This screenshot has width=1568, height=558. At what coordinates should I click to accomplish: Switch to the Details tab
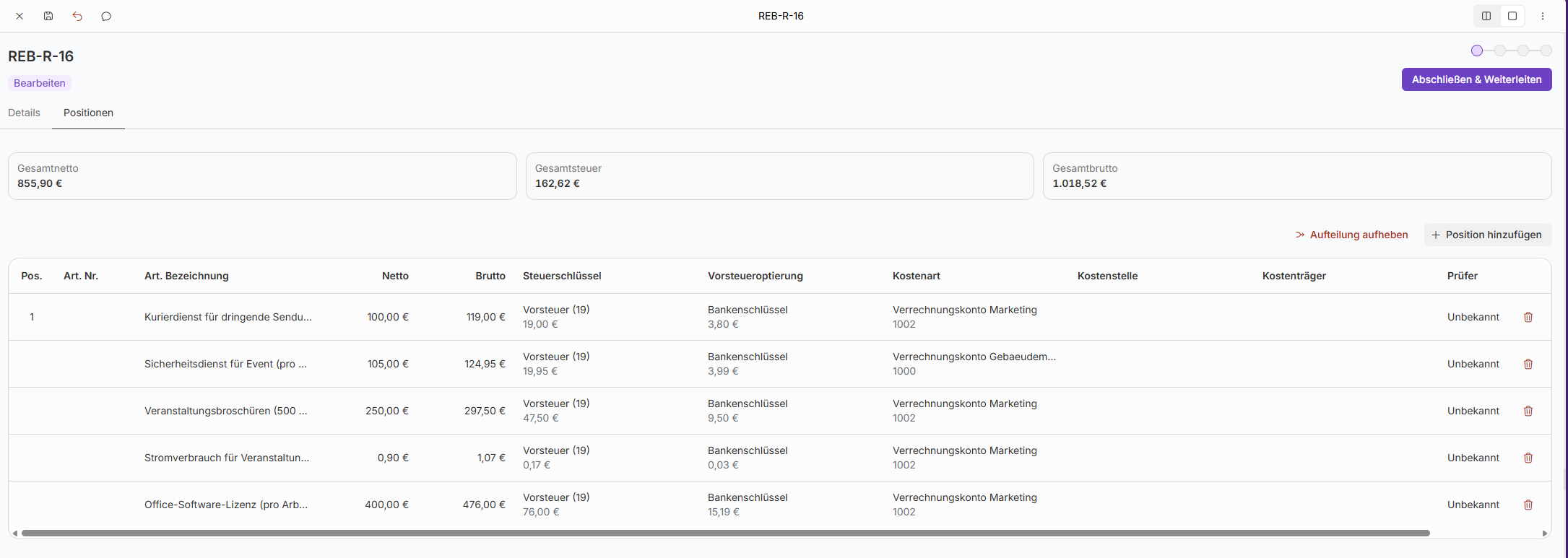coord(24,113)
